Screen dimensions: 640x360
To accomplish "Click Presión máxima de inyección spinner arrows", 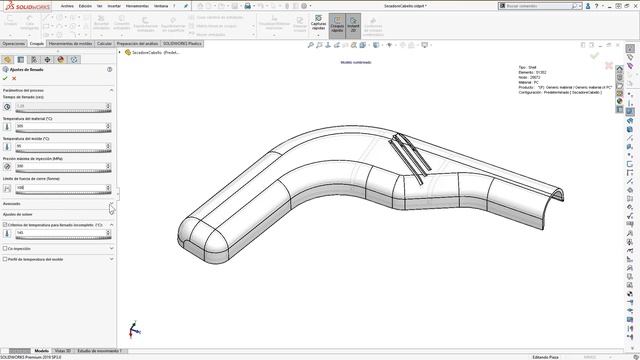I will [x=108, y=166].
